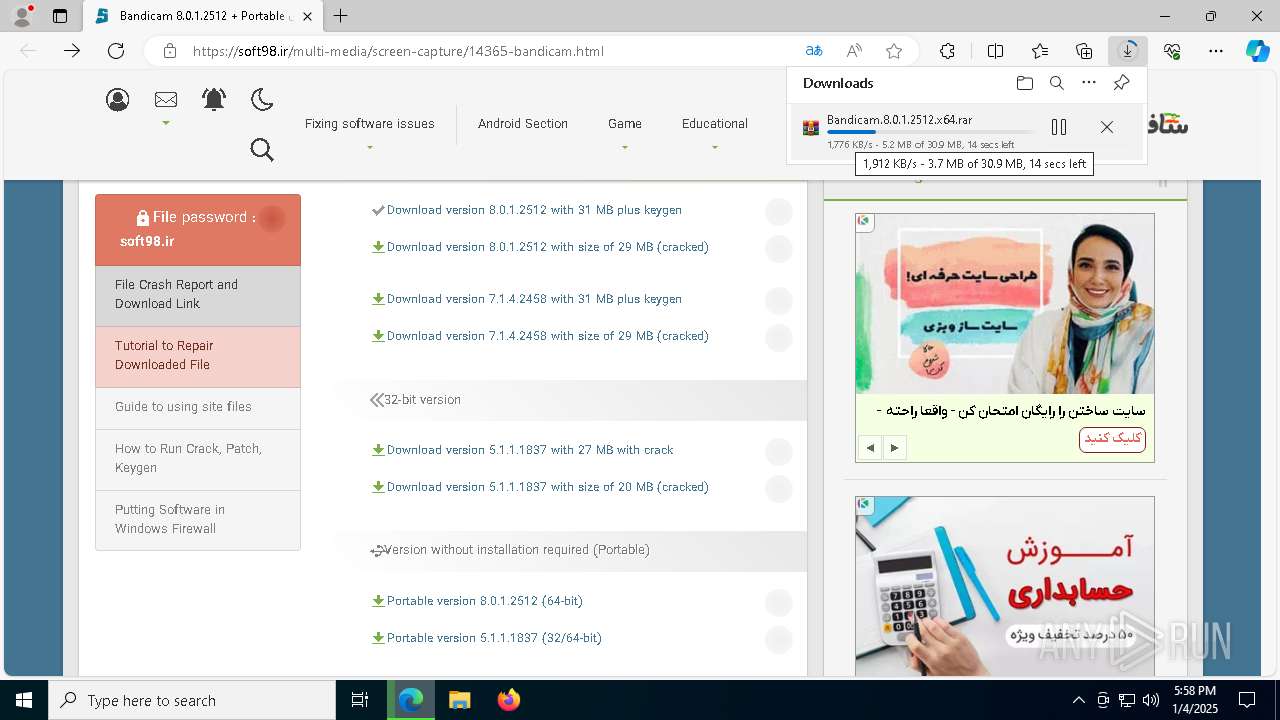Expand the Educational menu
1280x720 pixels.
(715, 124)
